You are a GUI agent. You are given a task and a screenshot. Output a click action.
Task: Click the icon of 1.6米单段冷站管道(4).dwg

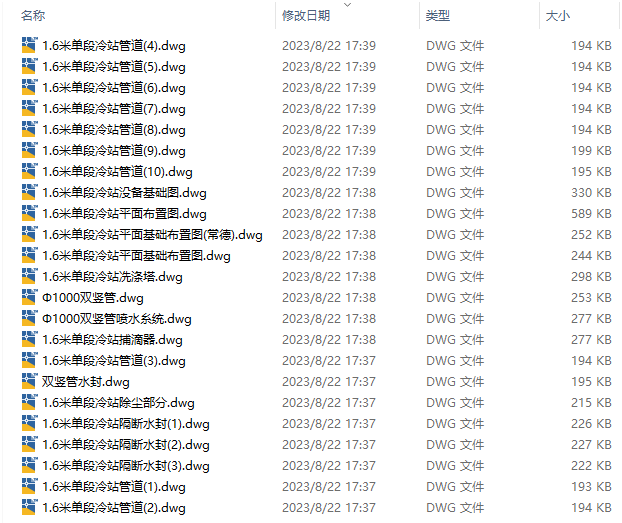pyautogui.click(x=29, y=45)
